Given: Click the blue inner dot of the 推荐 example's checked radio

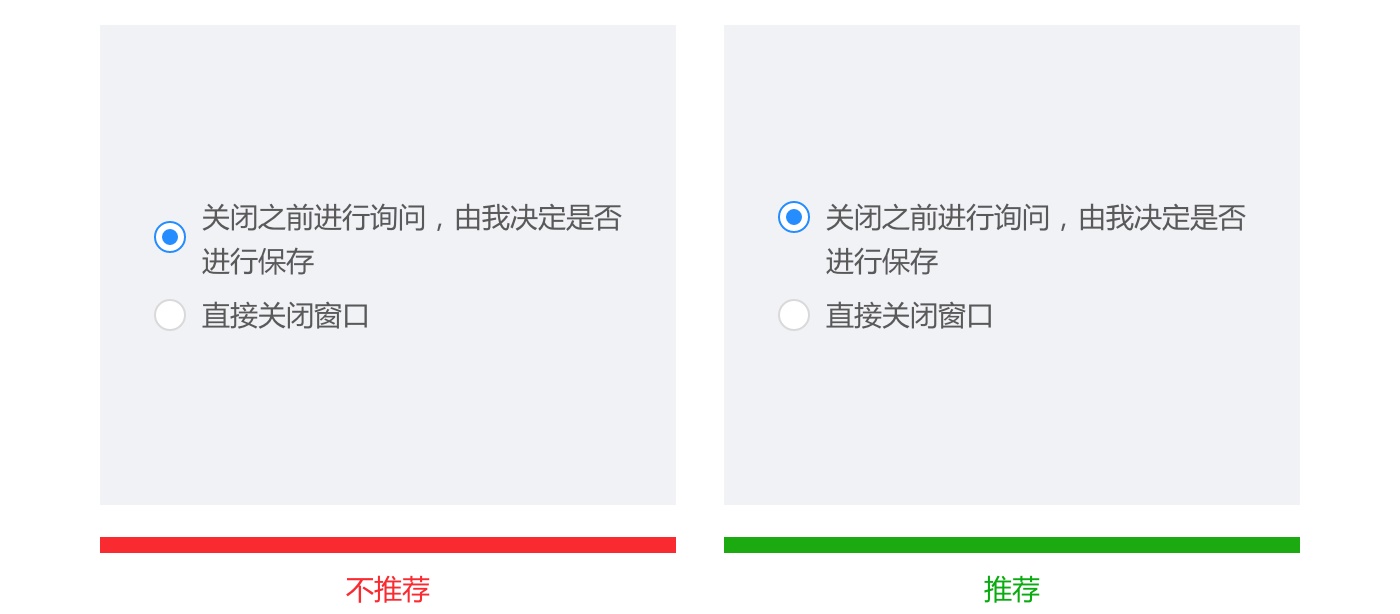Looking at the screenshot, I should coord(794,217).
